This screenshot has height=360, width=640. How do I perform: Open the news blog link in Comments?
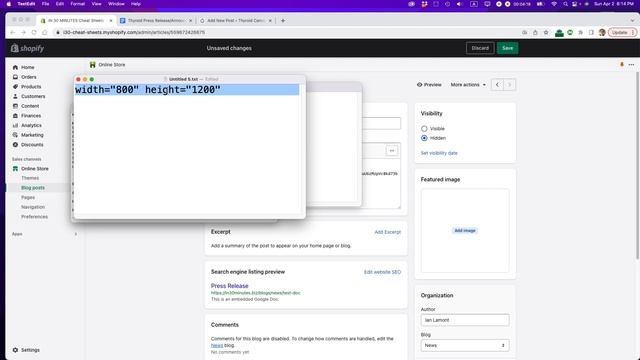tap(217, 345)
